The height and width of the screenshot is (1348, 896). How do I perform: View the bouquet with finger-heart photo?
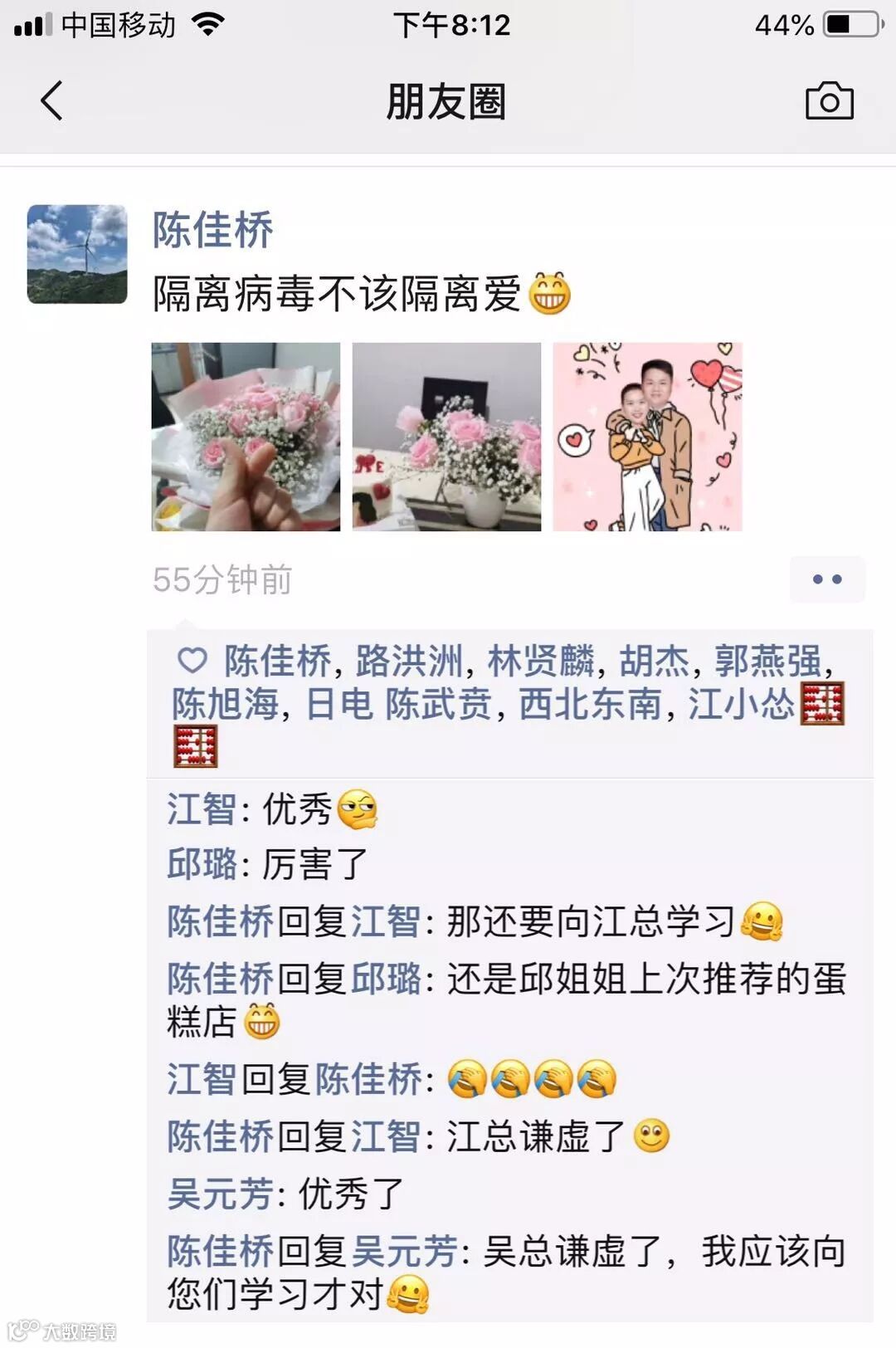246,437
